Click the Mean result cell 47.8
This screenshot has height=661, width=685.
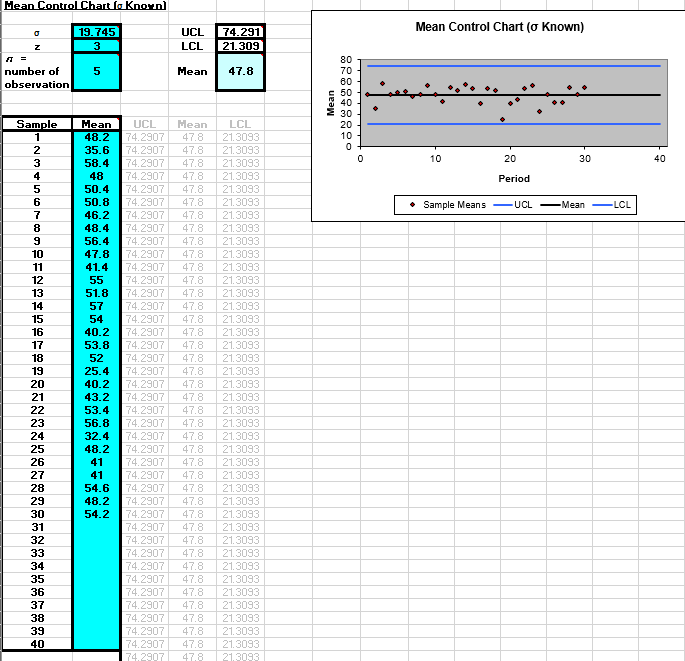241,71
